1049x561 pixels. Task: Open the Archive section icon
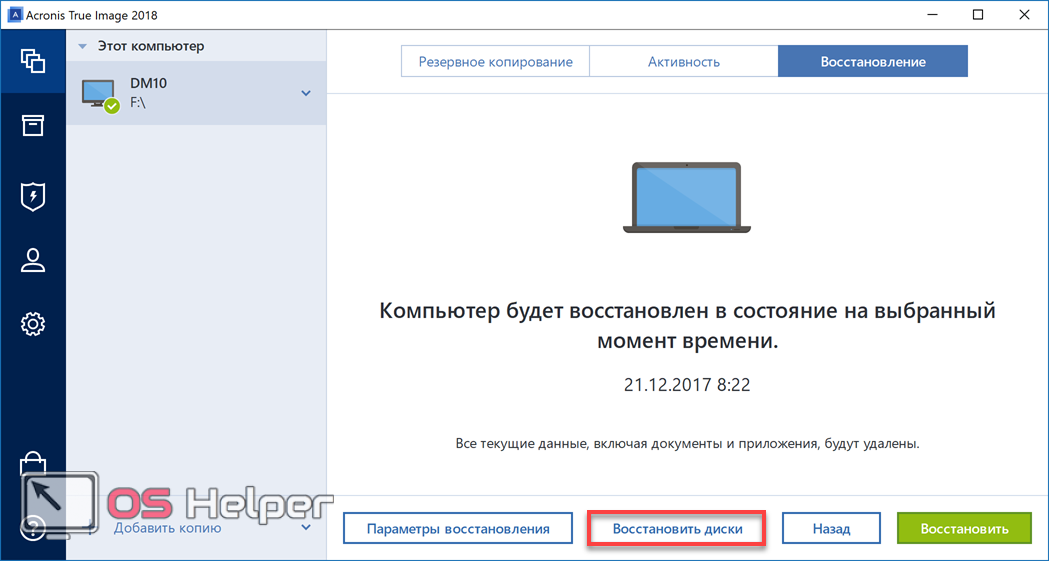[x=33, y=125]
